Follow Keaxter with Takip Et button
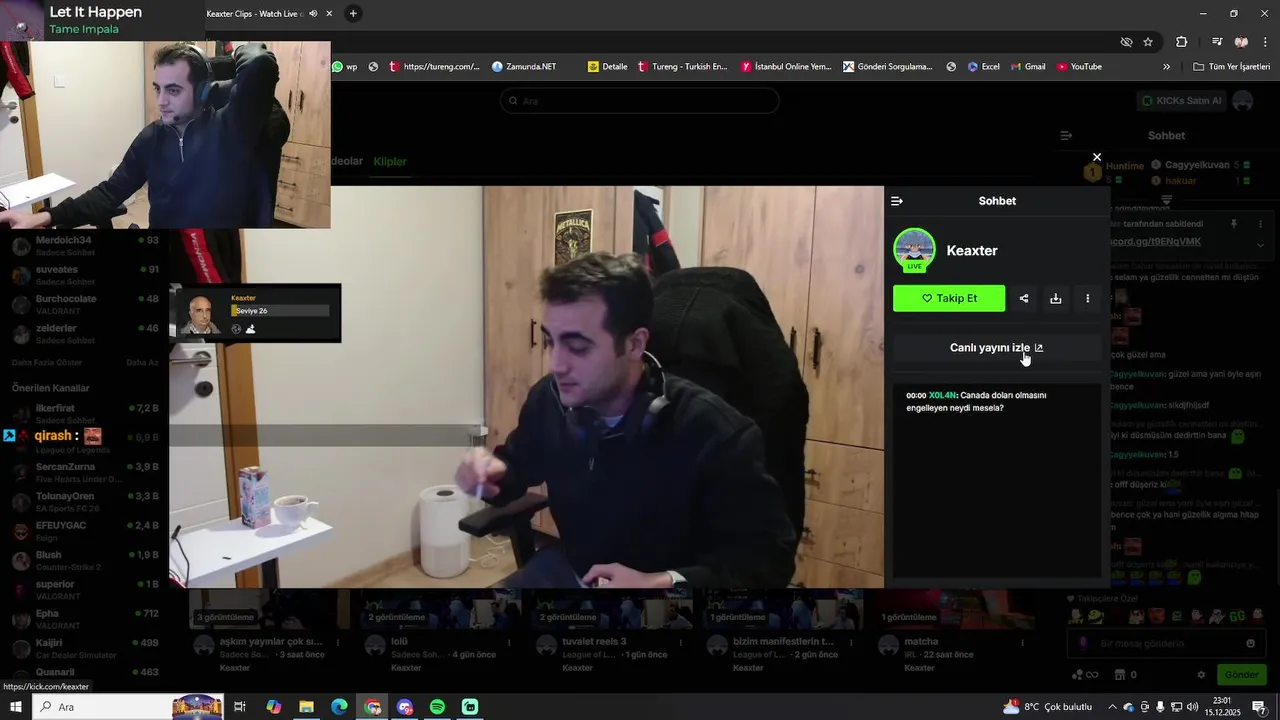Screen dimensions: 1280x720 point(949,298)
